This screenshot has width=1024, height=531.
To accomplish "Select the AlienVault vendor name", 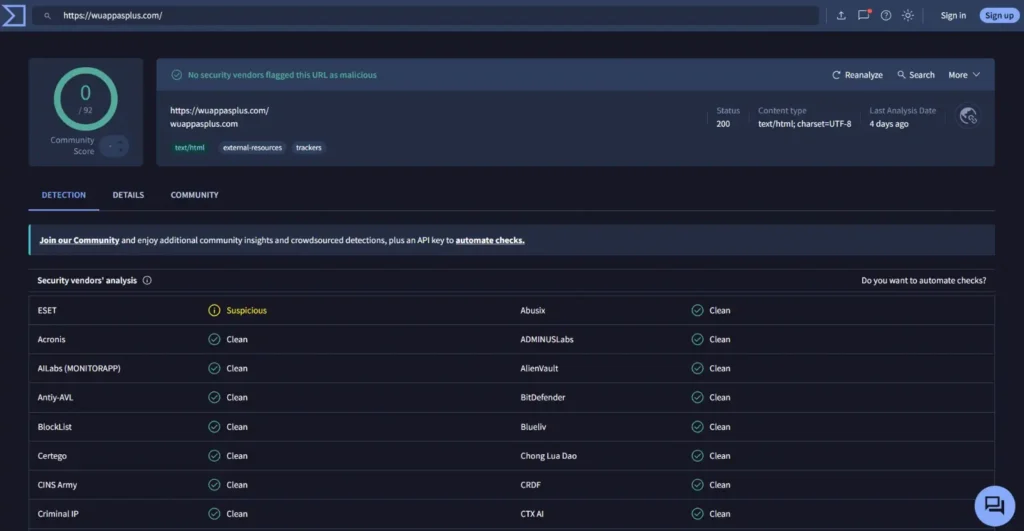I will click(x=539, y=368).
